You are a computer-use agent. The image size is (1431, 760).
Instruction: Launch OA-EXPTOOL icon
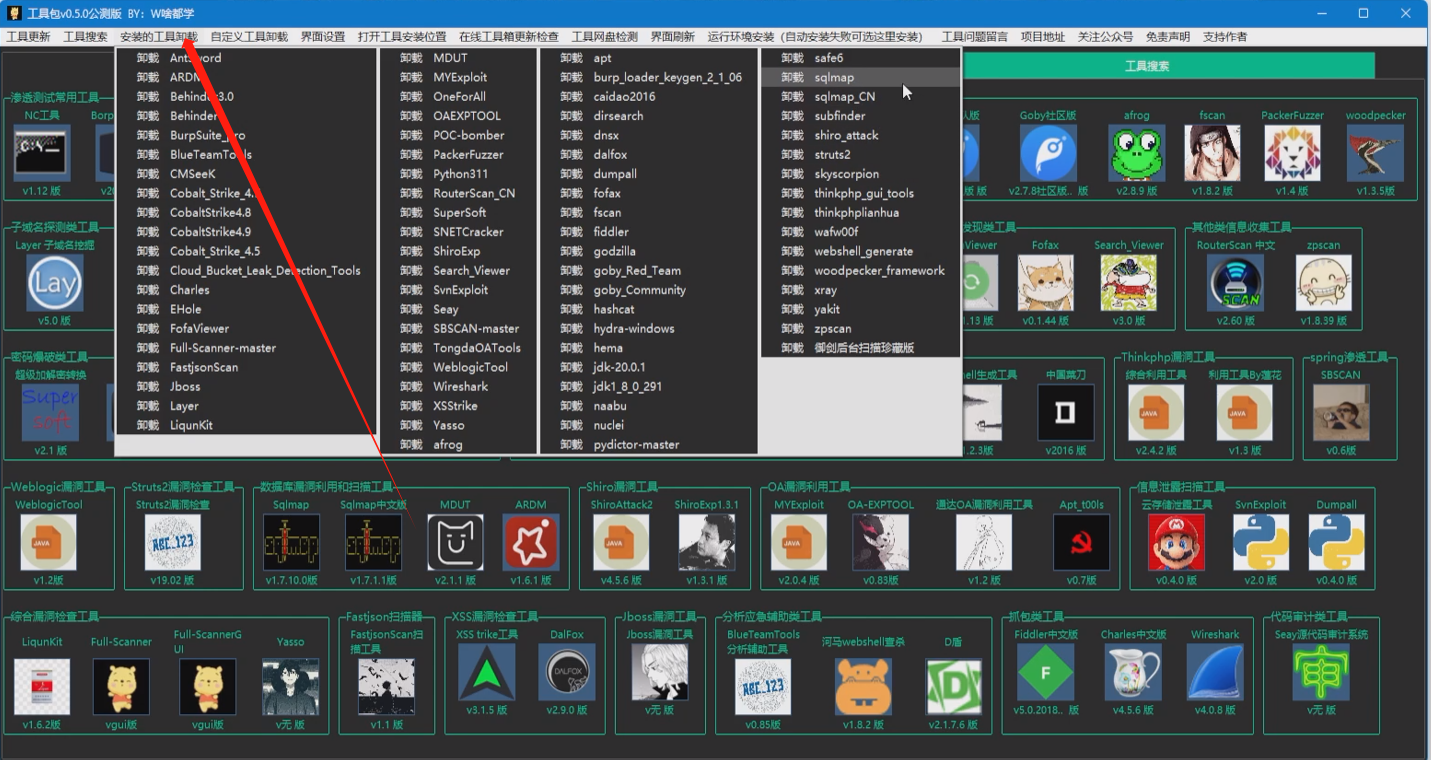pyautogui.click(x=880, y=543)
